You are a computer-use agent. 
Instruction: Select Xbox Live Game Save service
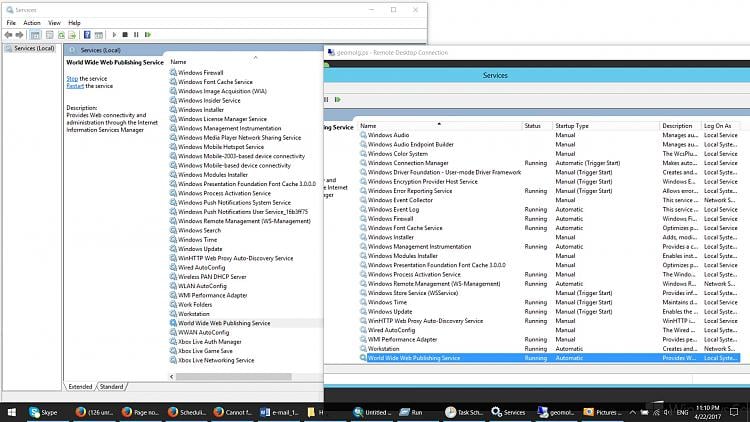tap(205, 351)
